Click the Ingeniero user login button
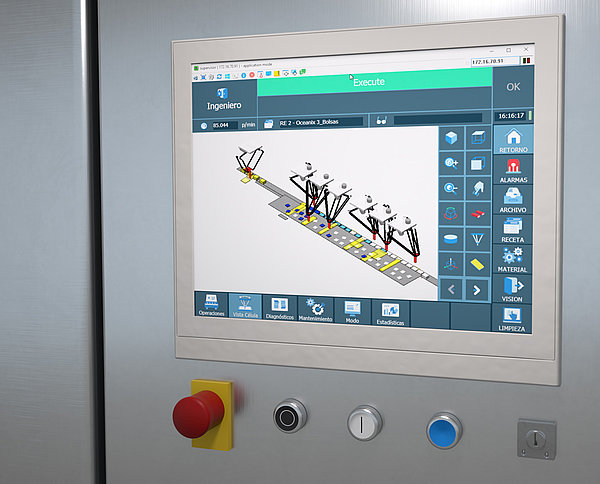 pos(224,98)
